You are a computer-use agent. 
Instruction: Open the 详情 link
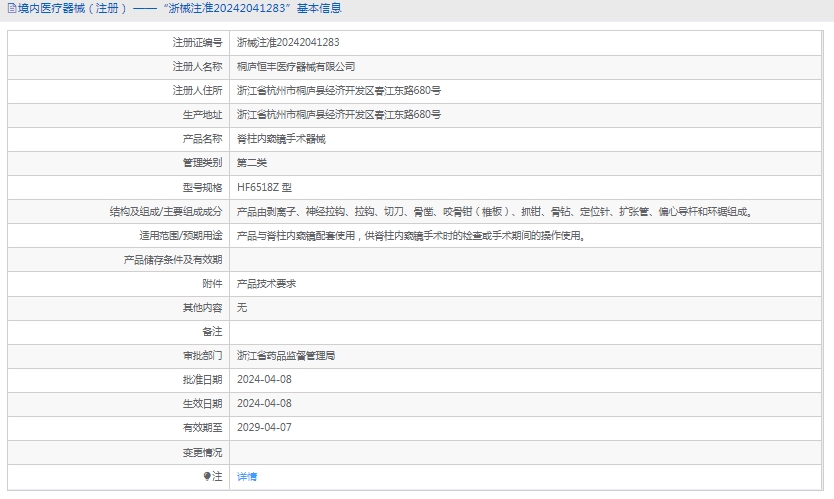coord(247,477)
